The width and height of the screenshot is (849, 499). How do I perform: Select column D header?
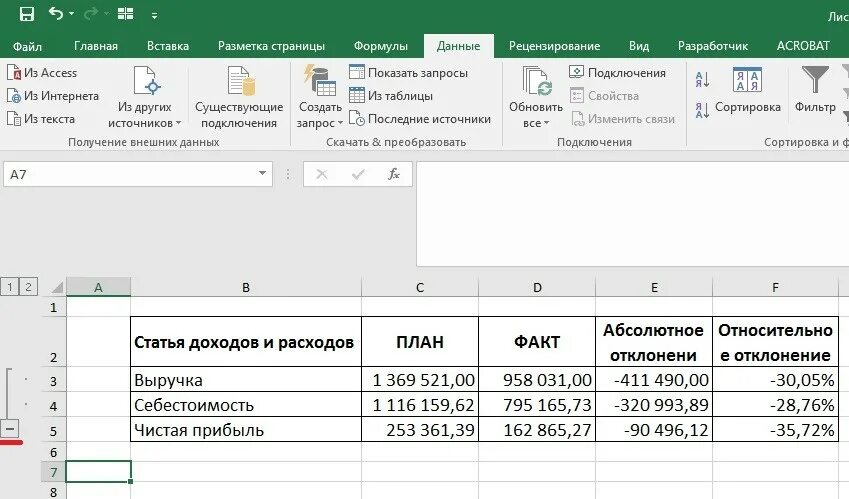[537, 287]
